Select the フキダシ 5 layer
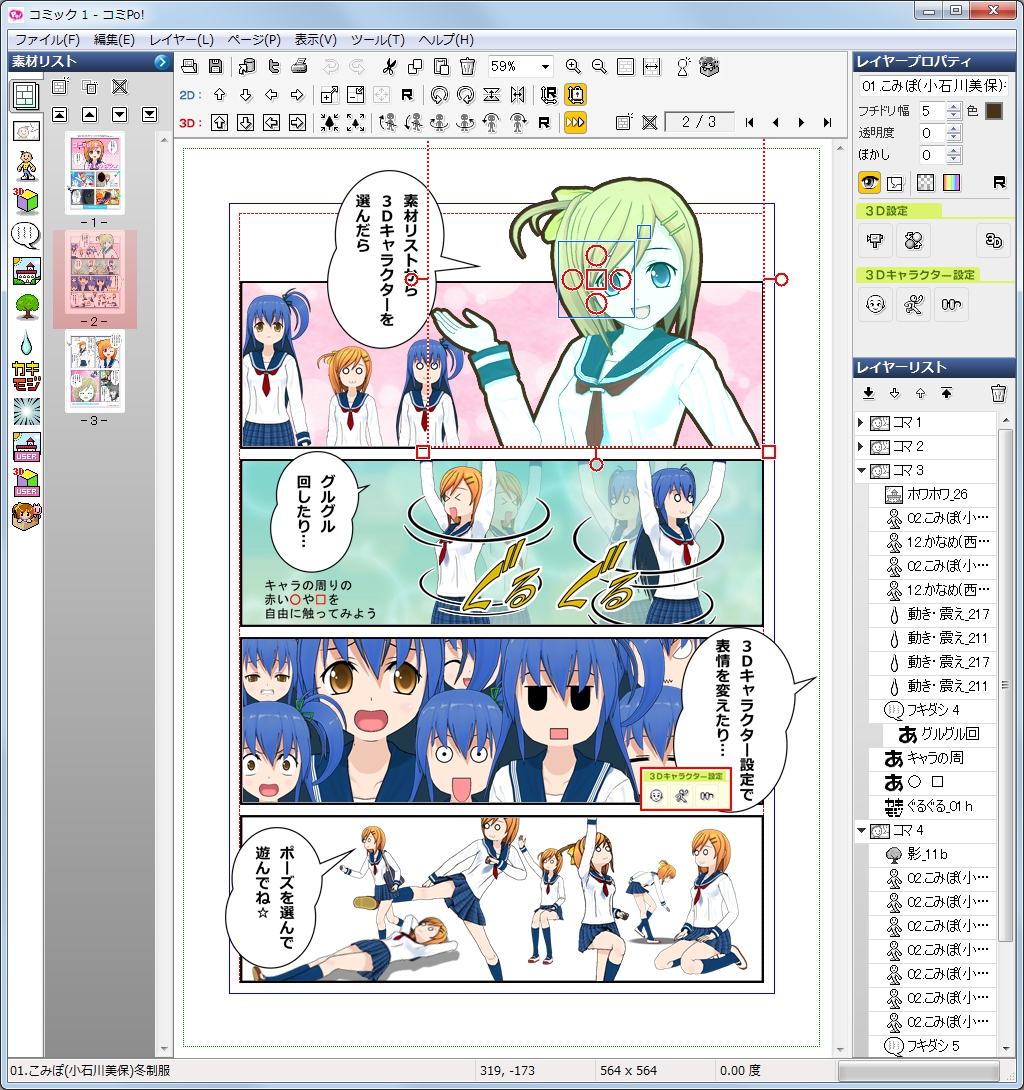This screenshot has width=1024, height=1090. [x=932, y=1046]
